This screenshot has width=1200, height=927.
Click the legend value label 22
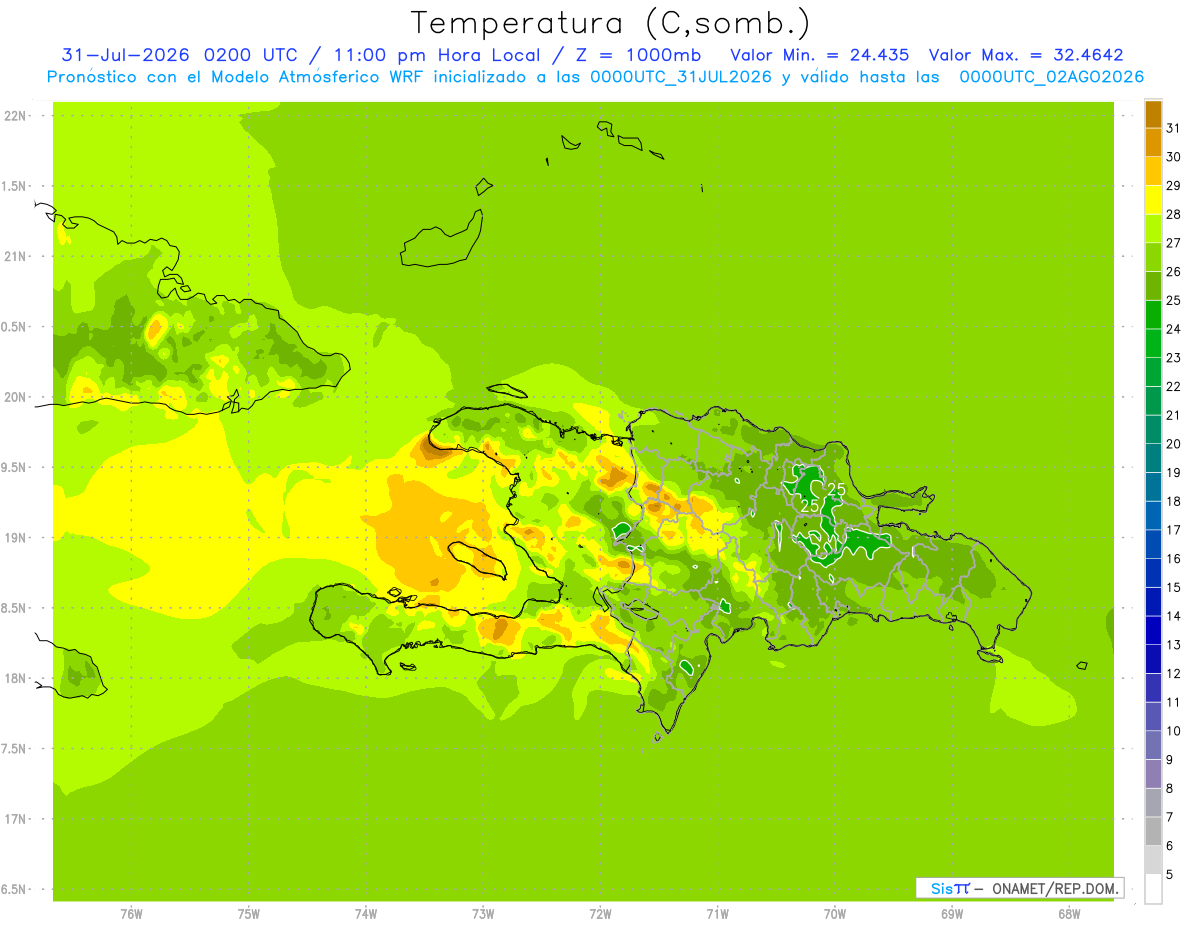tap(1173, 386)
